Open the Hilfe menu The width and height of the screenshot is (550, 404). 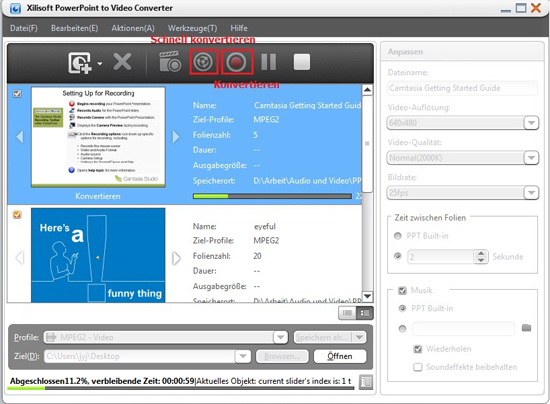(x=239, y=28)
